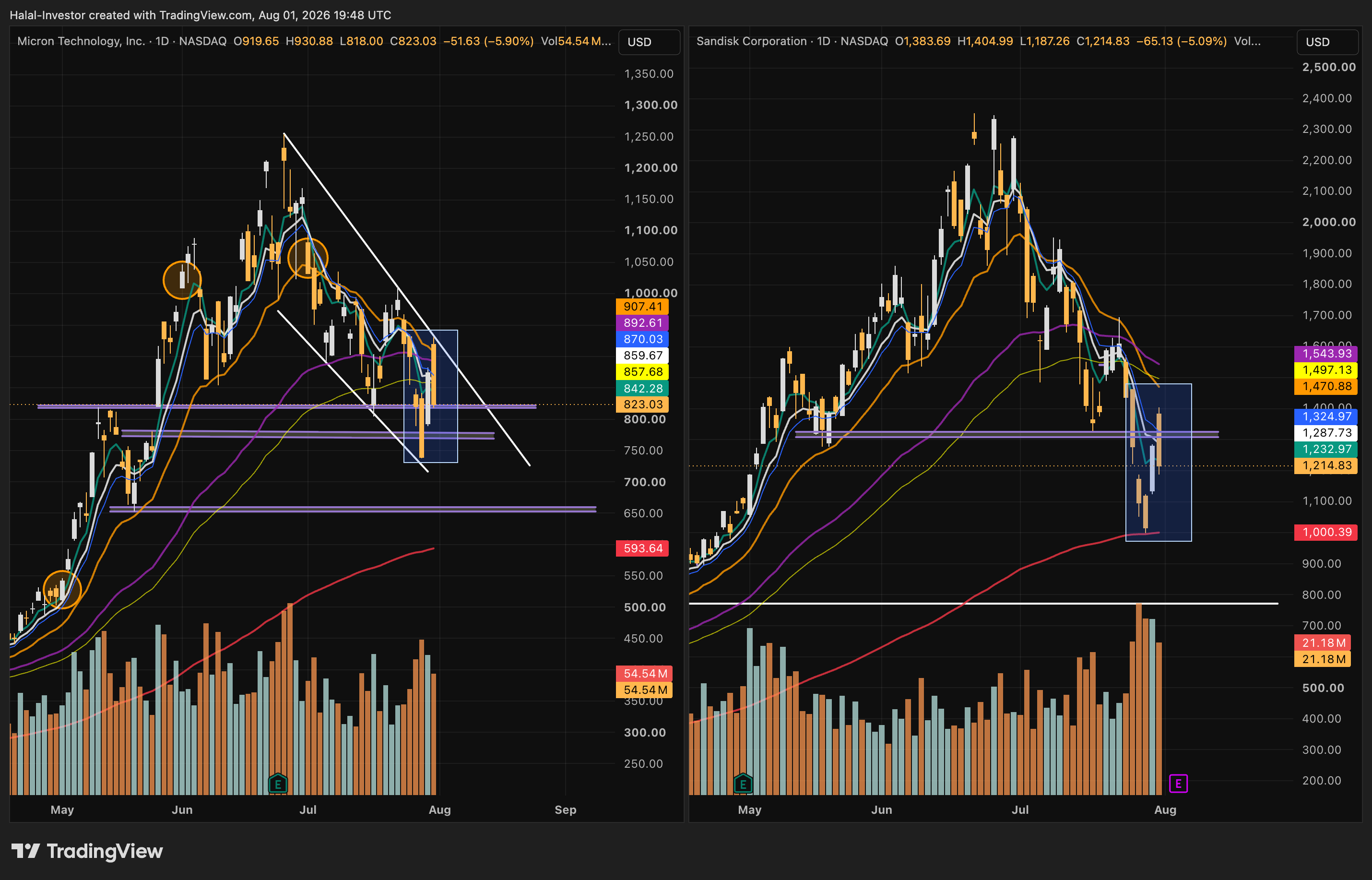
Task: Click the 1,250.00 price axis tick
Action: point(649,137)
